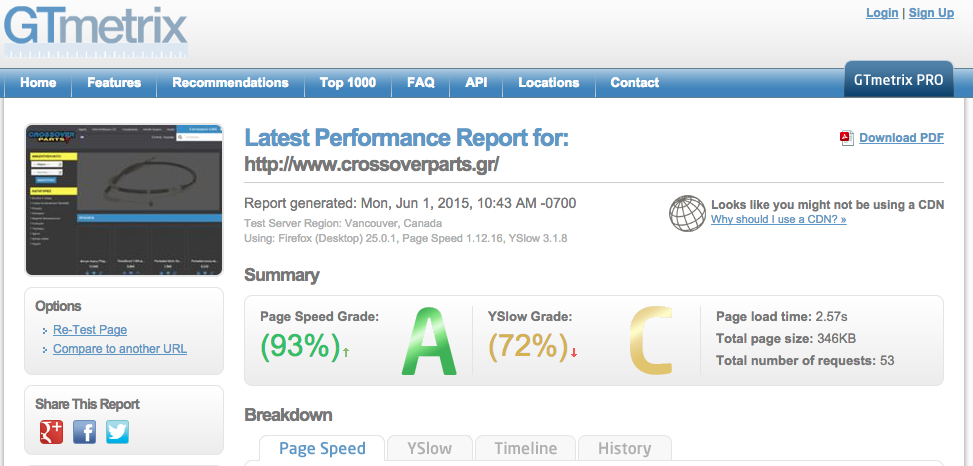Click the green Page Speed A grade

pyautogui.click(x=429, y=340)
